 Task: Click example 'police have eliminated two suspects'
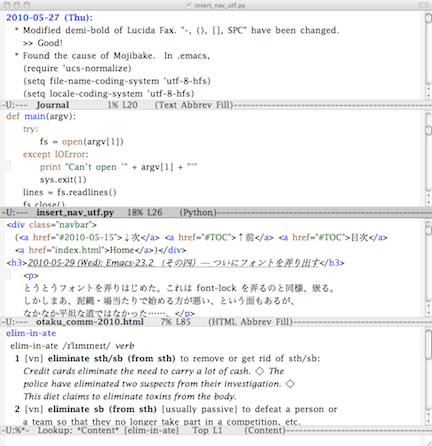pyautogui.click(x=159, y=384)
